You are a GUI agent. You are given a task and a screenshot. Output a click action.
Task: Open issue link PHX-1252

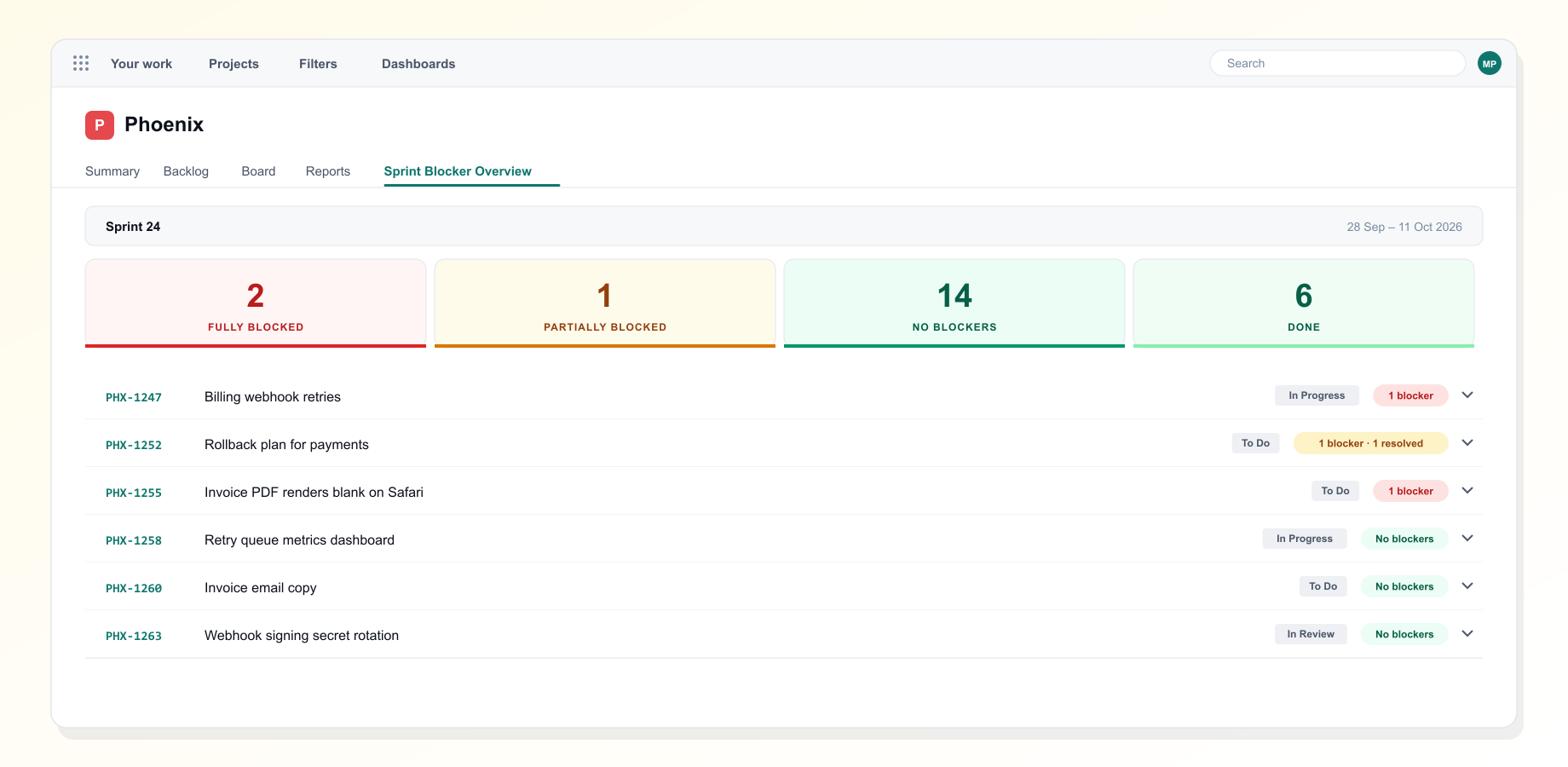click(x=134, y=445)
